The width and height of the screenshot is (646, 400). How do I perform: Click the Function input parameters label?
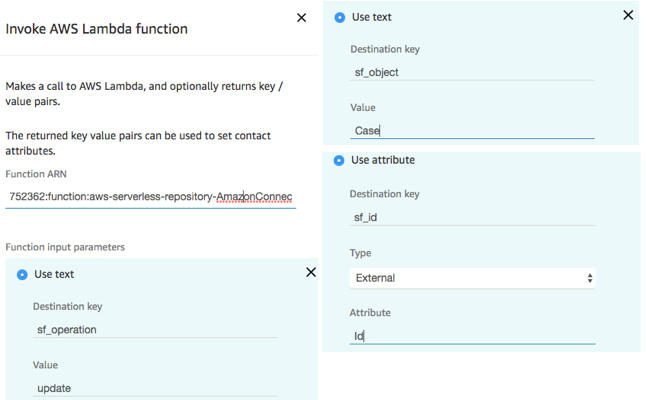tap(65, 247)
